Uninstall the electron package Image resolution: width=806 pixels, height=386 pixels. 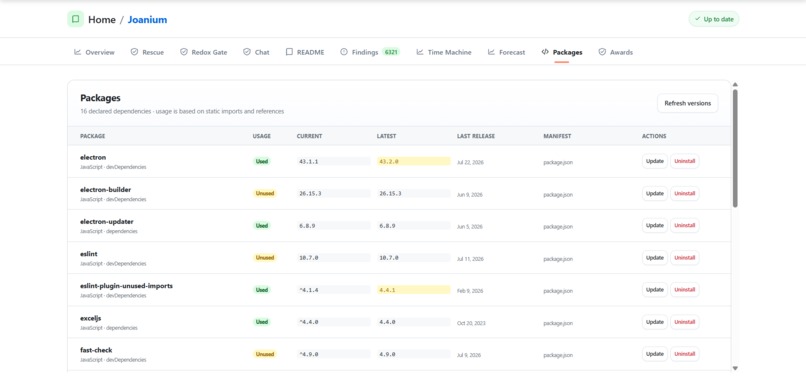coord(685,161)
